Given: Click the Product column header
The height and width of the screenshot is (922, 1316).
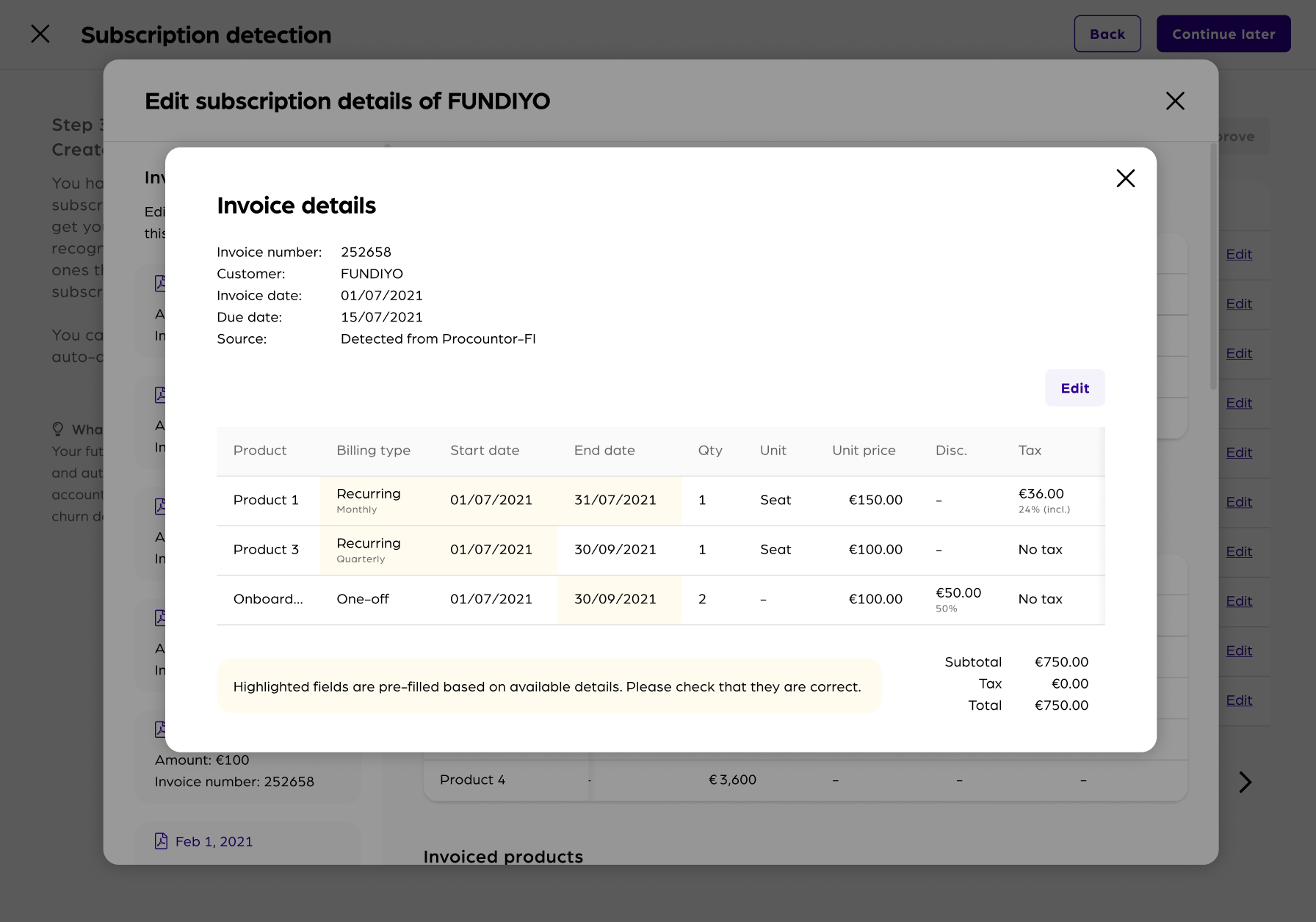Looking at the screenshot, I should pyautogui.click(x=260, y=451).
